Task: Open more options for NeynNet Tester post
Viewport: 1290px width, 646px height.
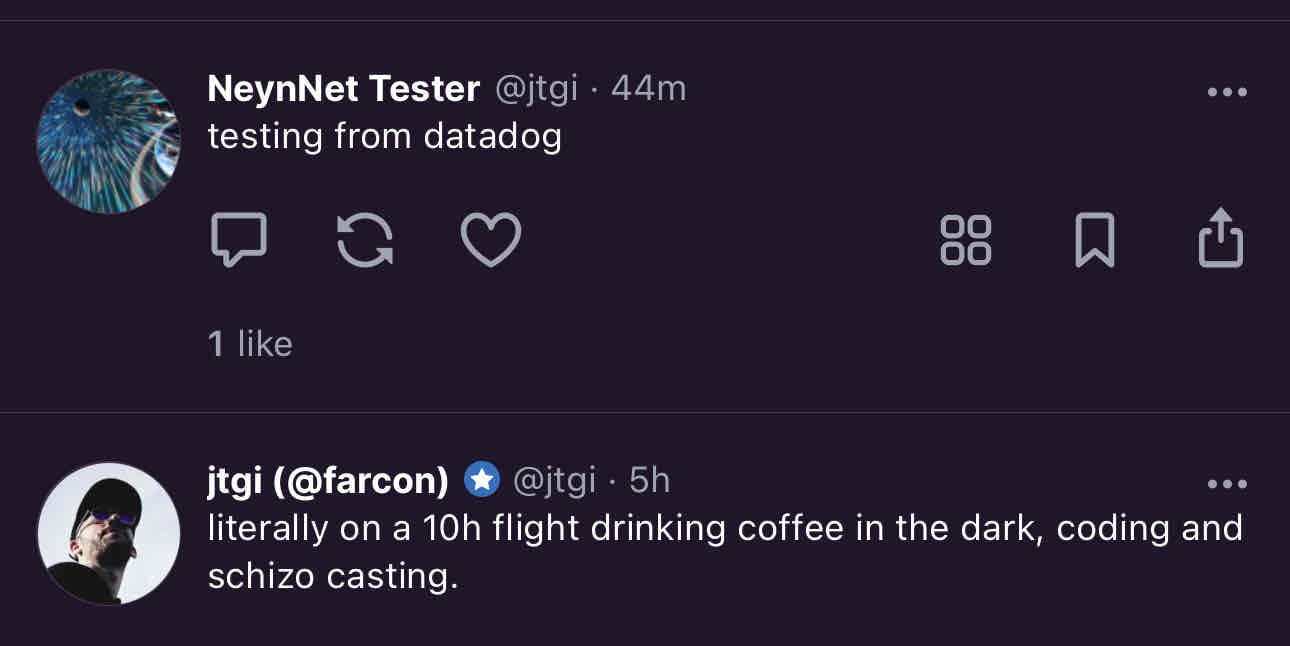Action: click(x=1227, y=92)
